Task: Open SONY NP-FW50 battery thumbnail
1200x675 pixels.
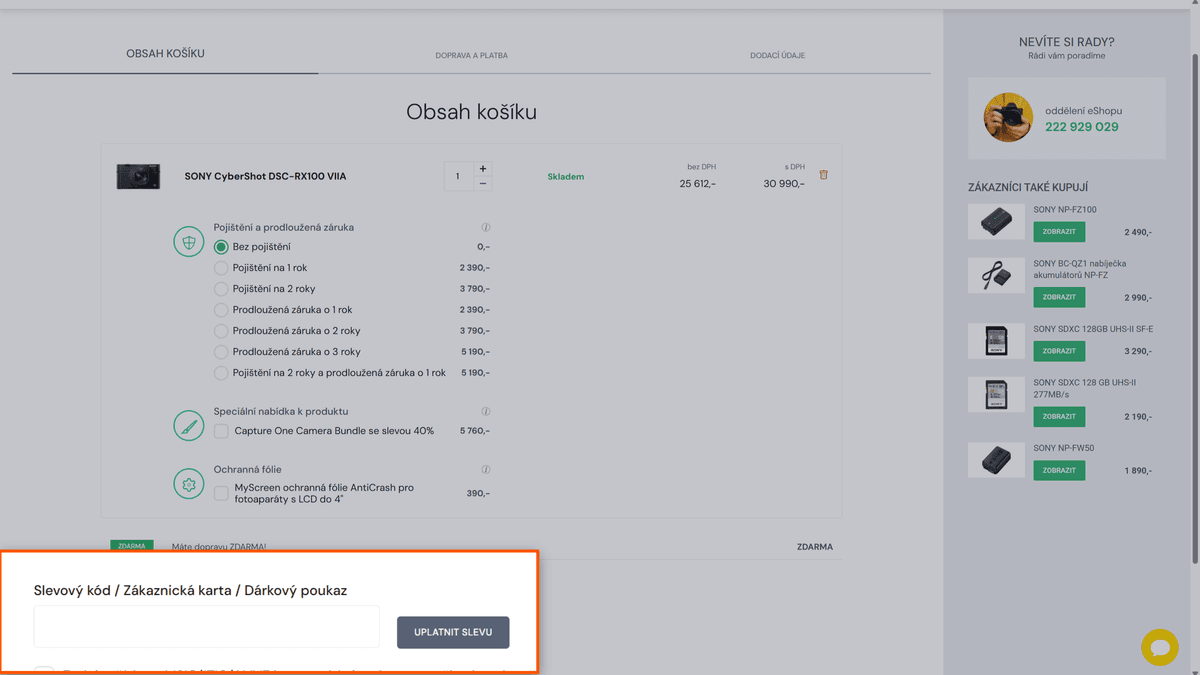Action: click(x=996, y=460)
